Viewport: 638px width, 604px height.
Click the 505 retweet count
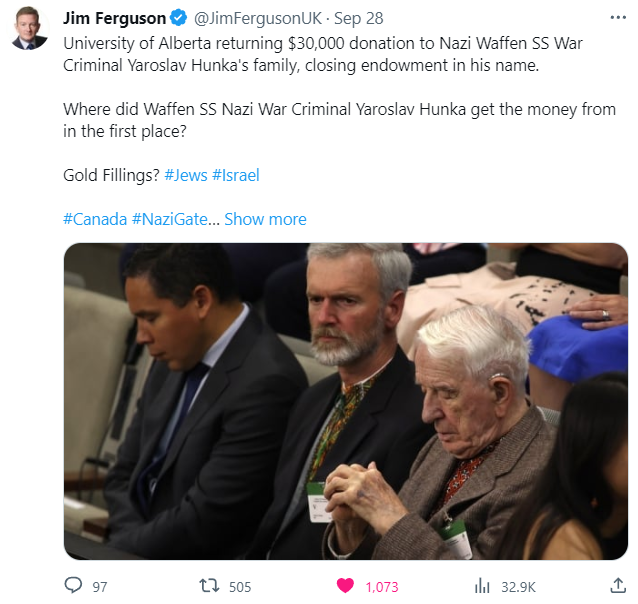point(240,587)
